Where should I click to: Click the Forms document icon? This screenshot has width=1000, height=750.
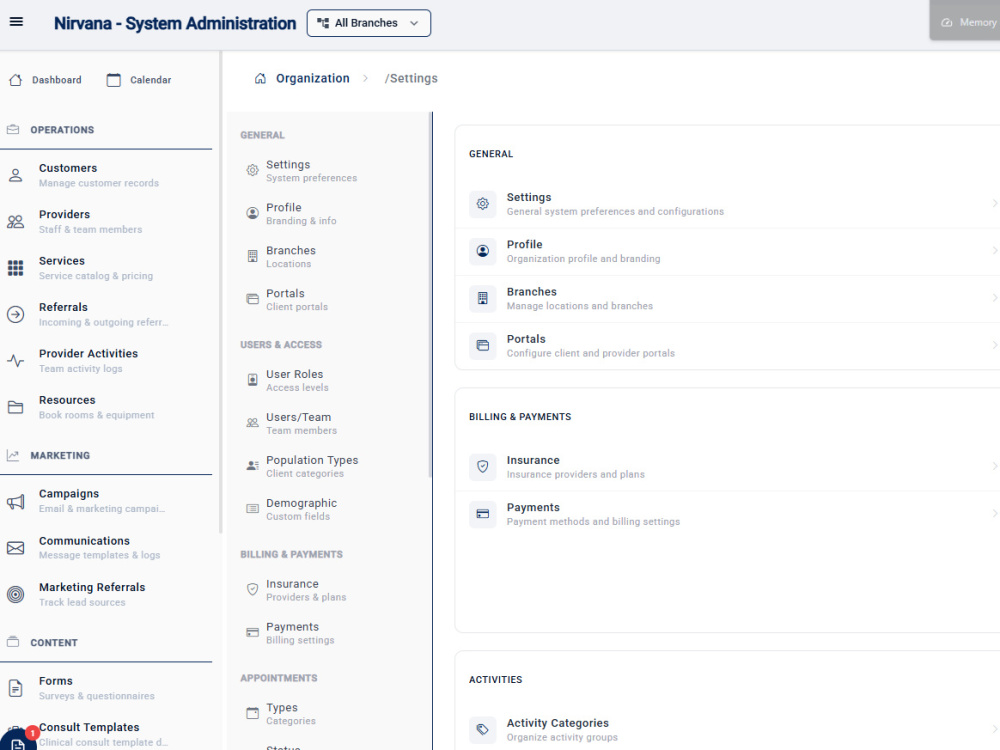(x=15, y=688)
